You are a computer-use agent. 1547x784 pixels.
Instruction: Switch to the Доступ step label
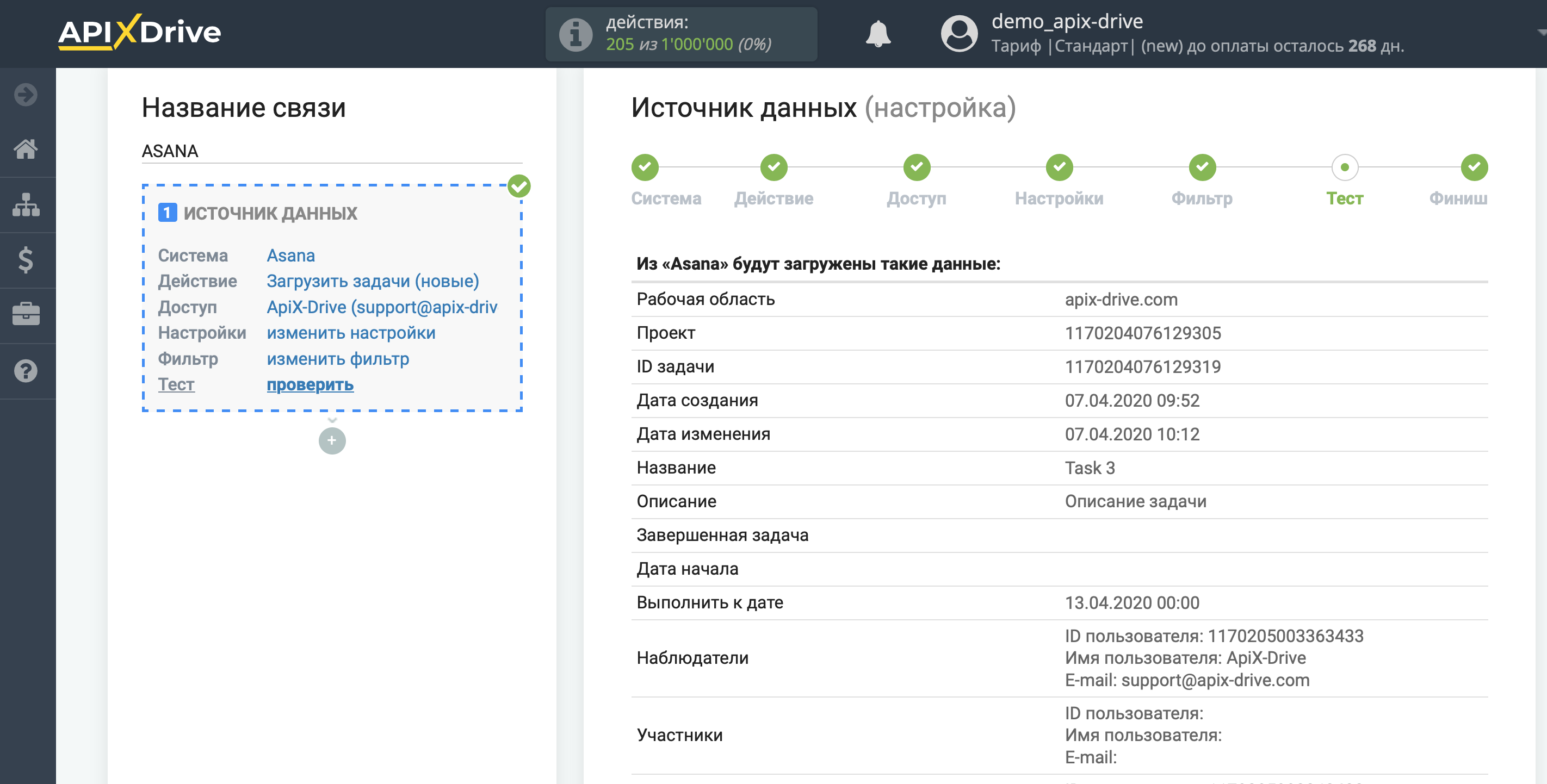(917, 198)
